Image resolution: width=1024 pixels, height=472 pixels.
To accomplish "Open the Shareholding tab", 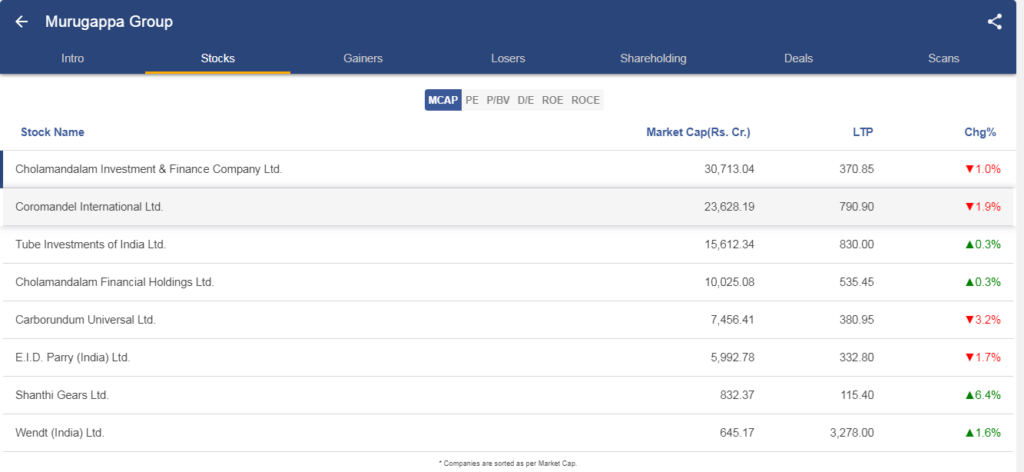I will pyautogui.click(x=653, y=58).
